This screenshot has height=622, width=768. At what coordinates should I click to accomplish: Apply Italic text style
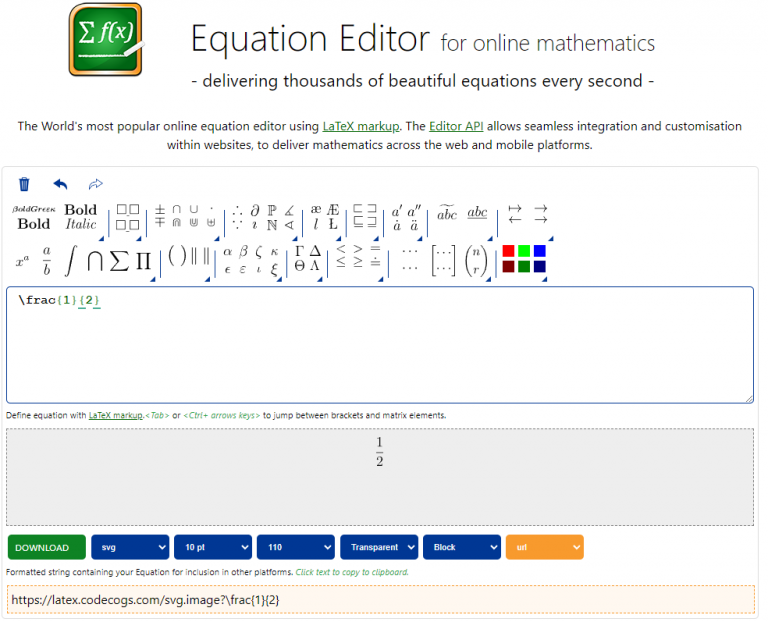[81, 224]
